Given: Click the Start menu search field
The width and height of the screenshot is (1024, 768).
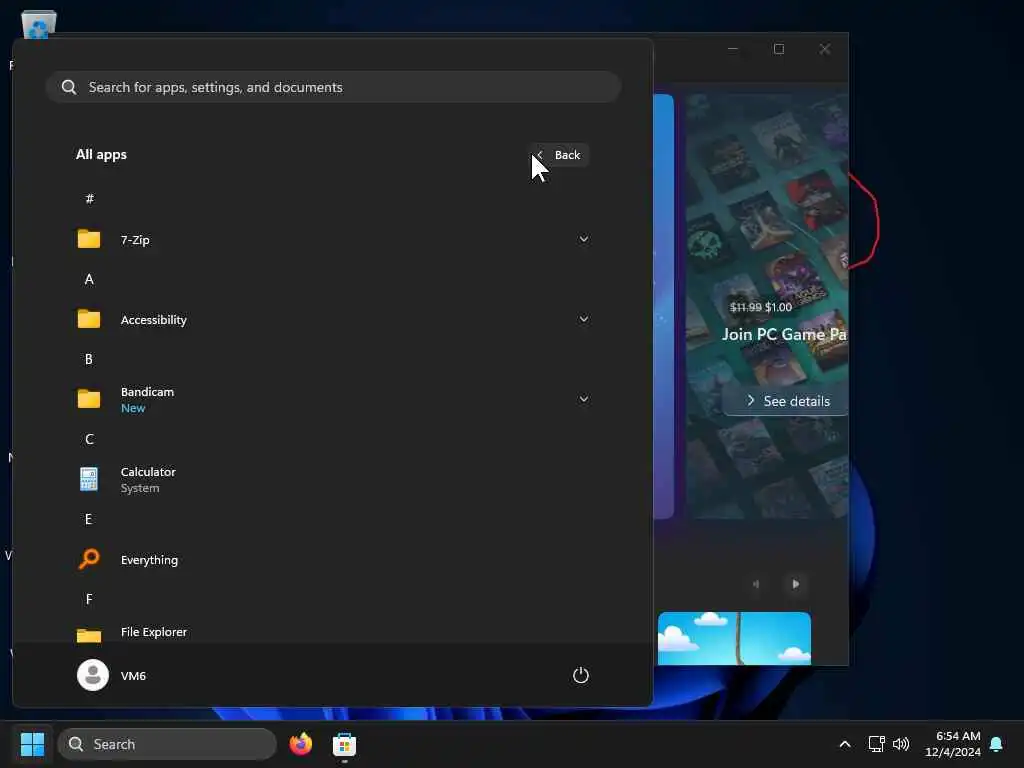Looking at the screenshot, I should click(333, 87).
